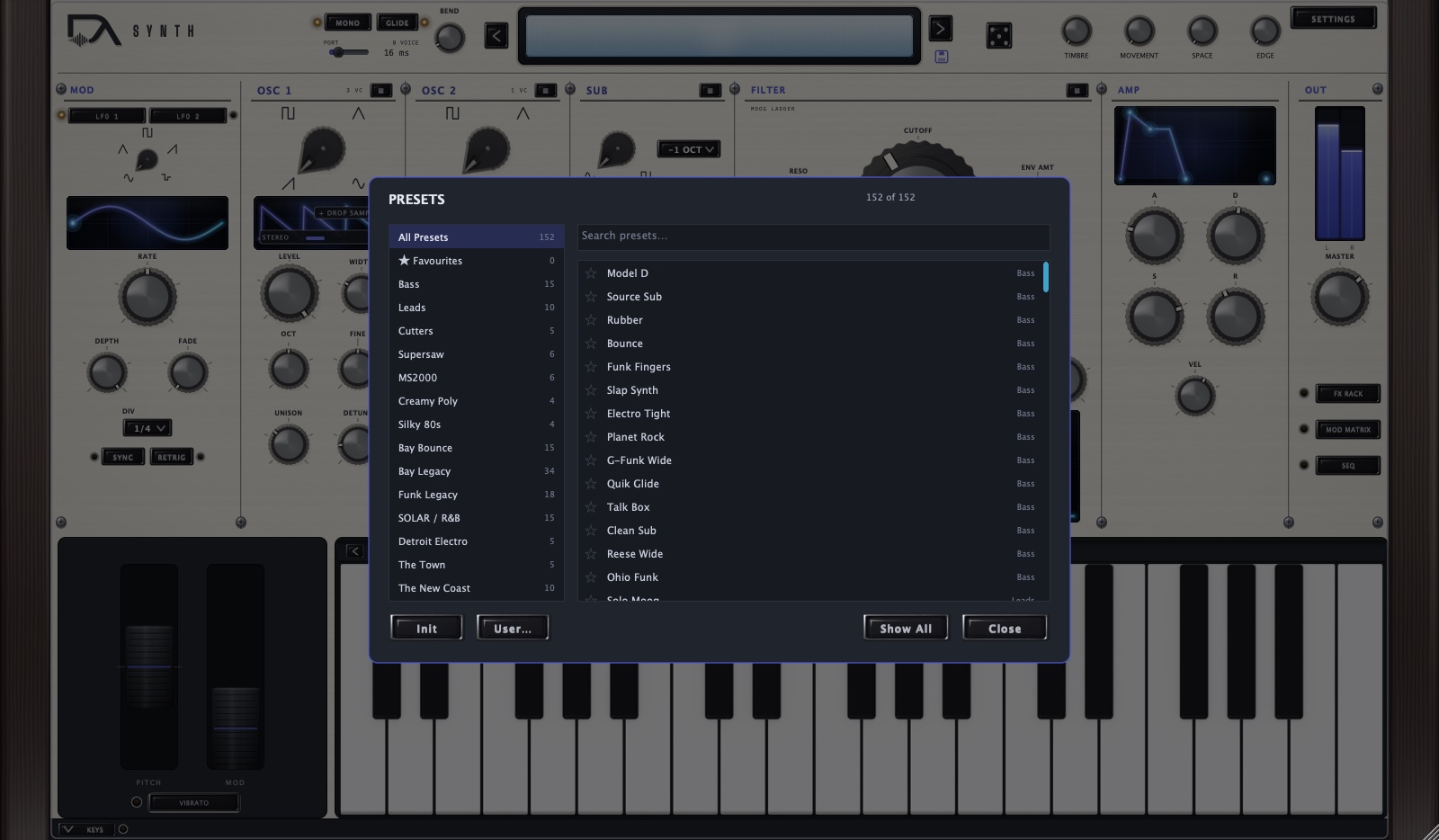Screen dimensions: 1439x840
Task: Click the OSC 1 panel menu icon
Action: 380,90
